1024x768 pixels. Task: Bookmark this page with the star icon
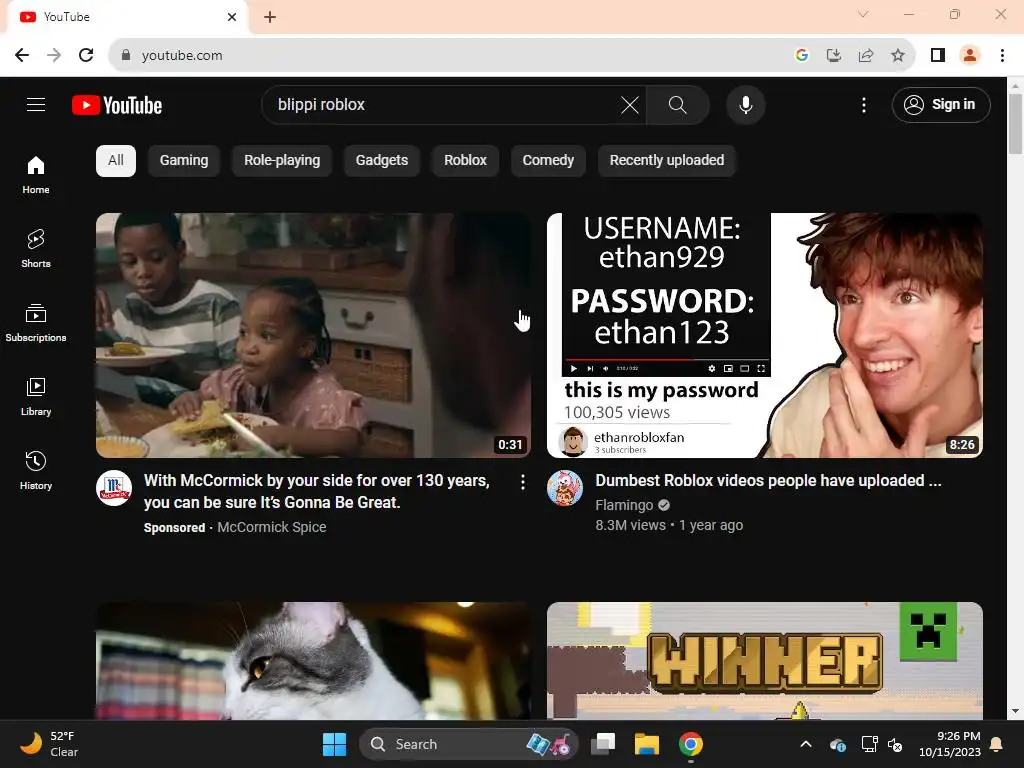click(898, 55)
